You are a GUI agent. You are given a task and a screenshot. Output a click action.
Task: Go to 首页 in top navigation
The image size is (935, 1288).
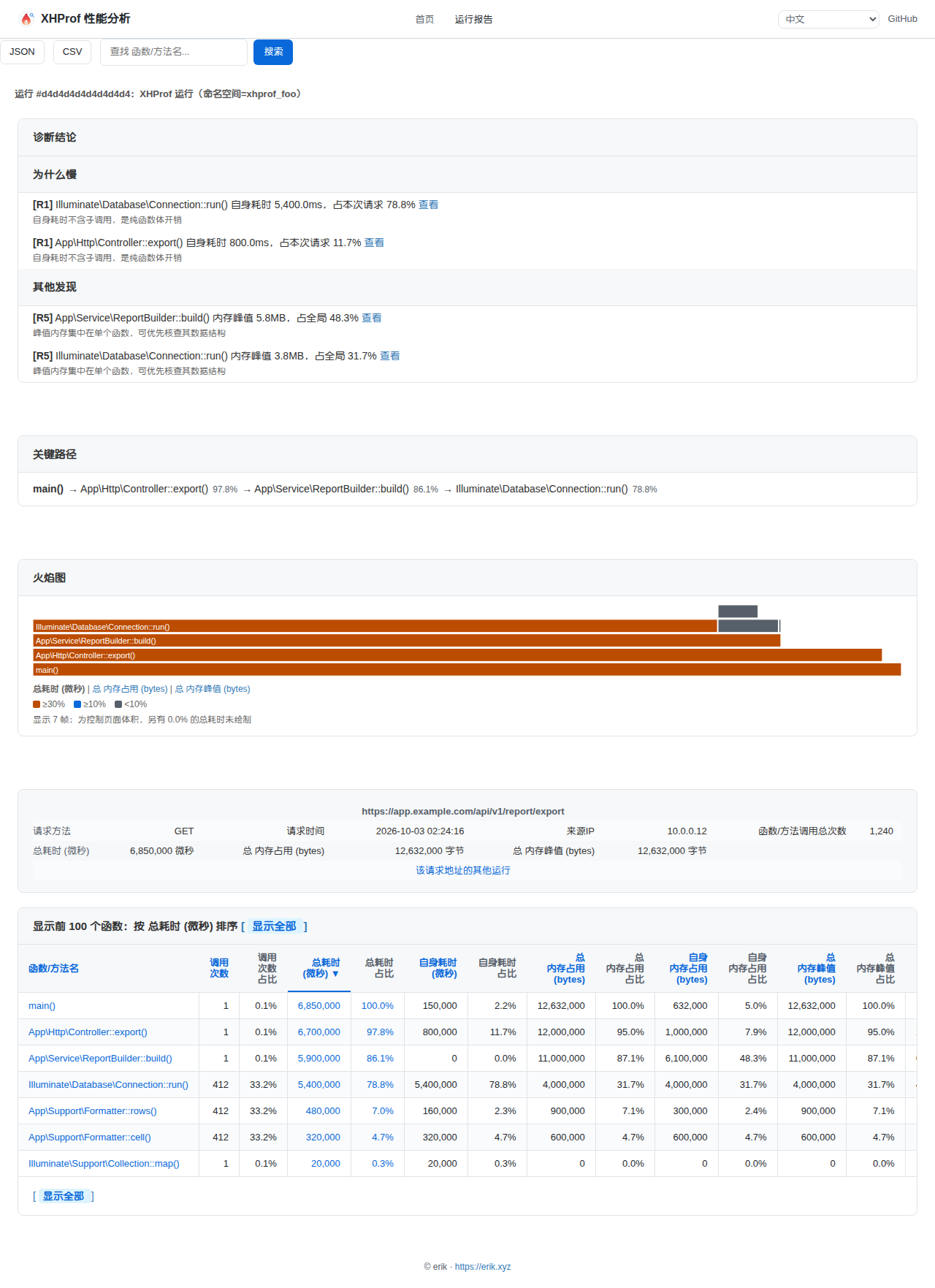424,20
